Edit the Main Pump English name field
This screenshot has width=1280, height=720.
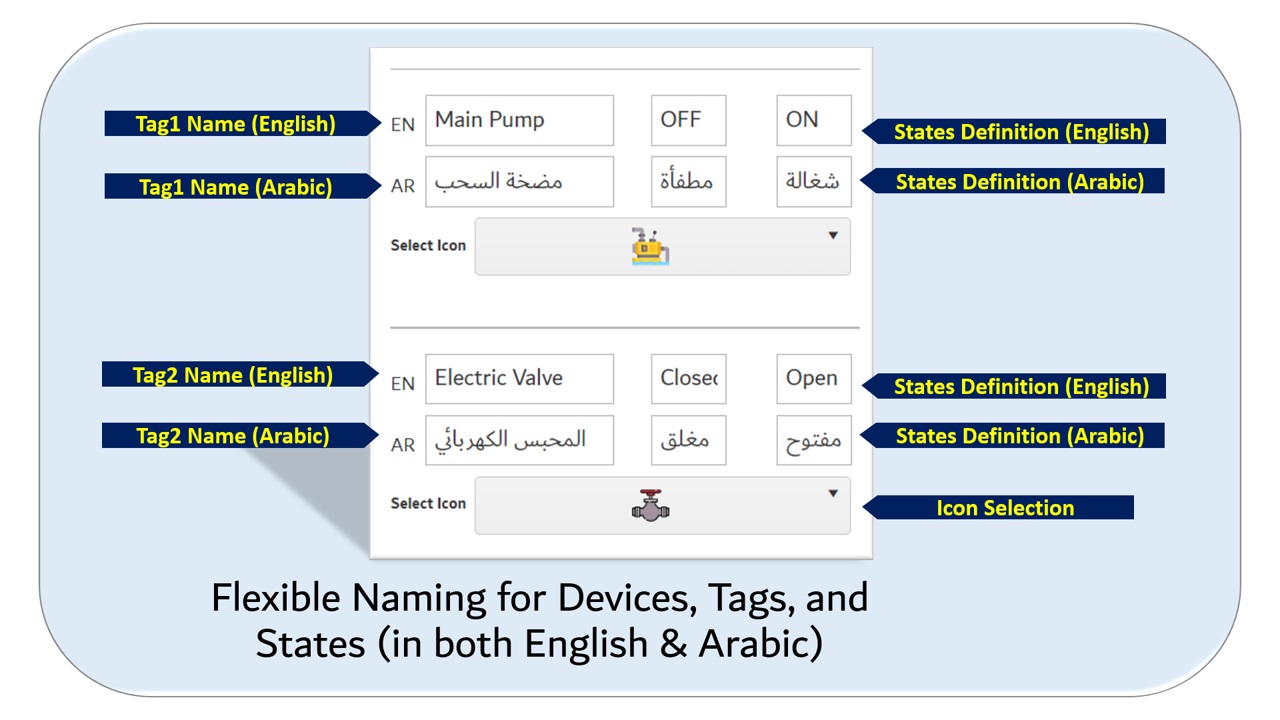tap(519, 120)
